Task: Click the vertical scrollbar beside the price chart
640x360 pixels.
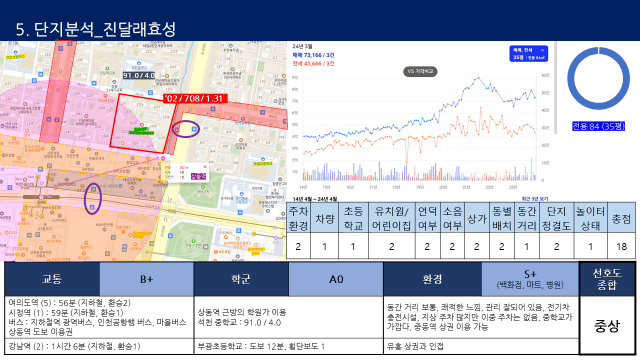Action: [555, 87]
